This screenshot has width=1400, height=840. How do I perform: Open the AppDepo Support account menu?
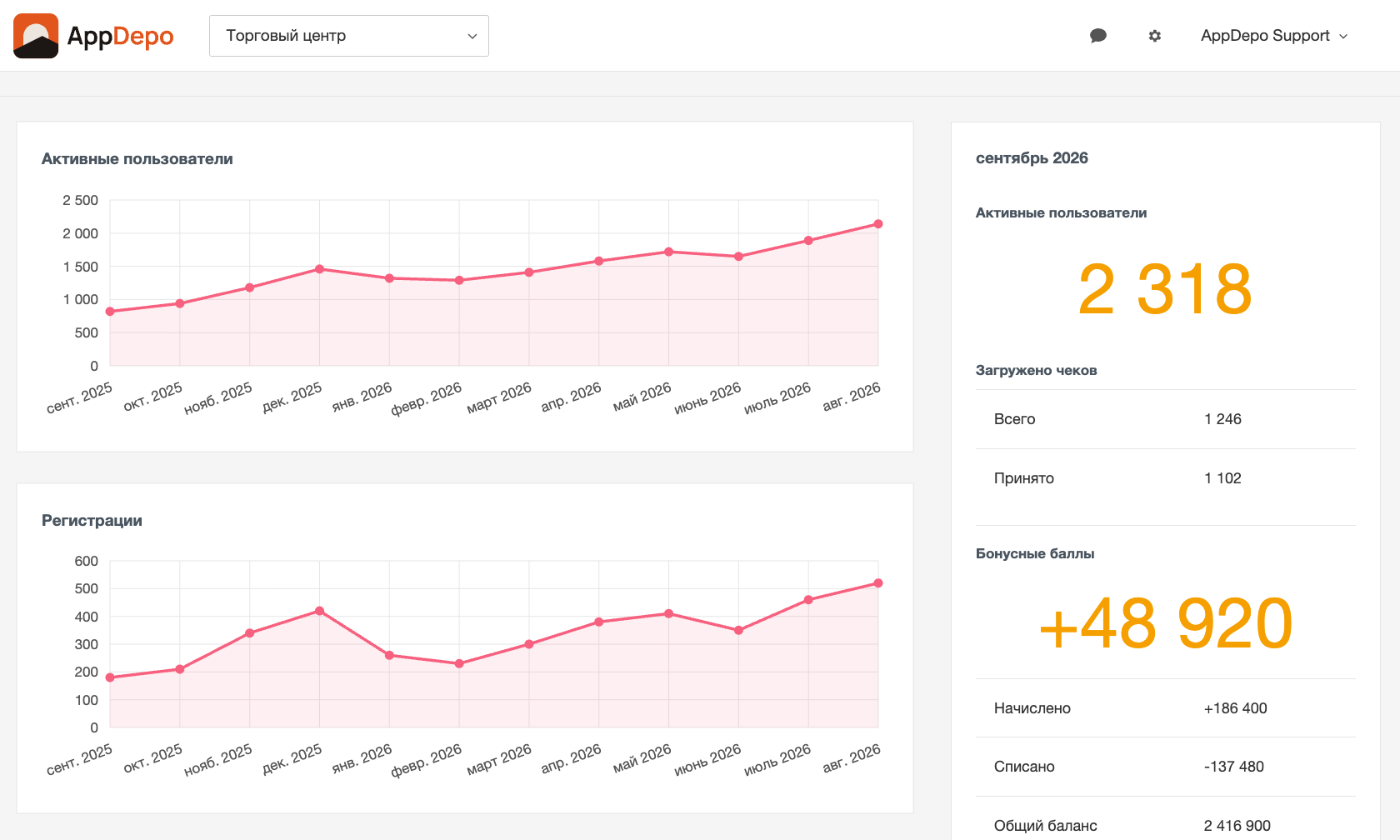pyautogui.click(x=1273, y=36)
